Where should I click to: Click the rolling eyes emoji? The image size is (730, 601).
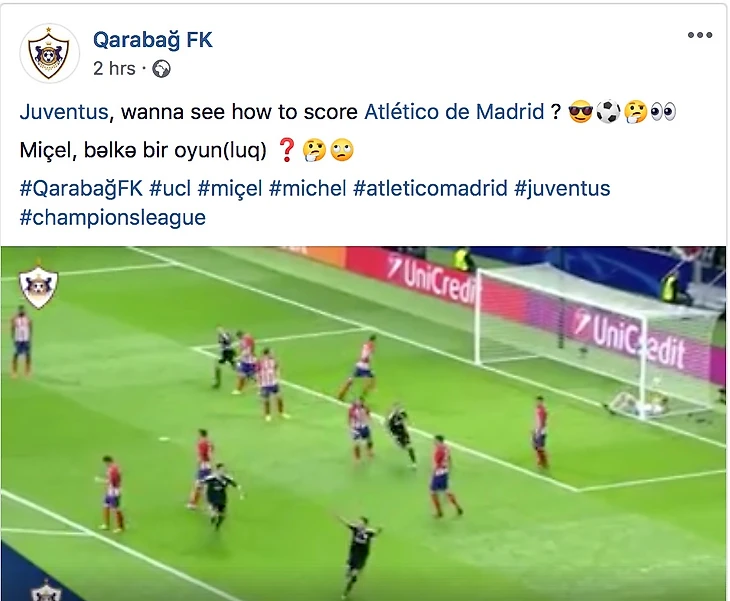(342, 150)
